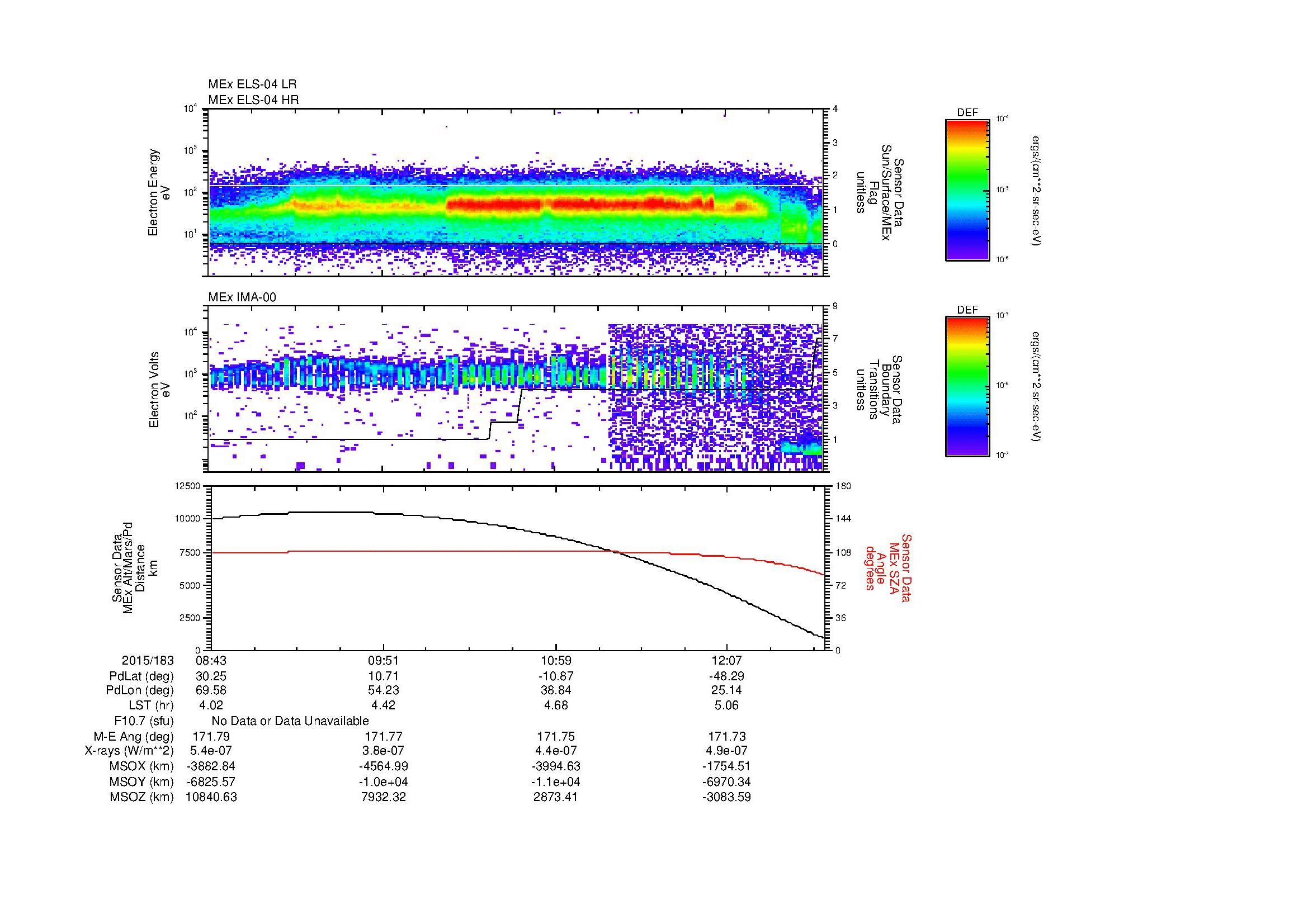1308x924 pixels.
Task: Click the 'F10.7 (sfu)' row label
Action: coord(144,721)
